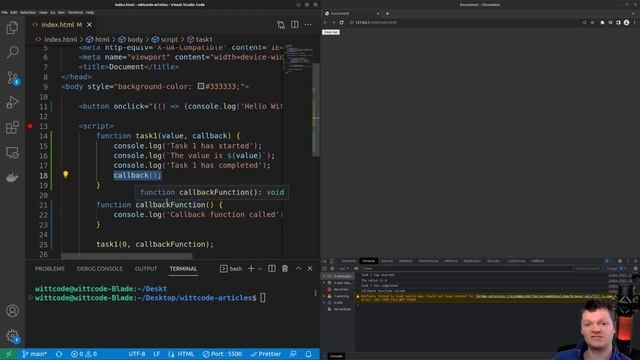Change the HTML language mode
This screenshot has width=640, height=360.
181,354
